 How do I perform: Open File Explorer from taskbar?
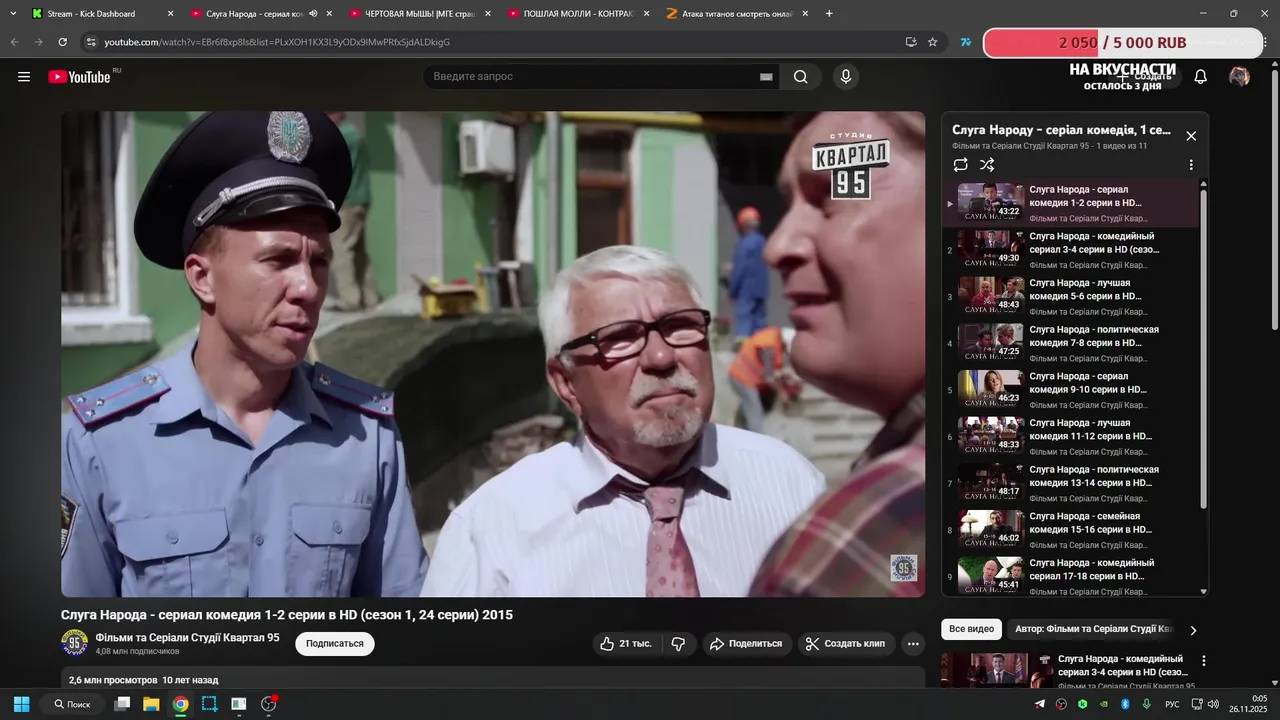click(151, 704)
